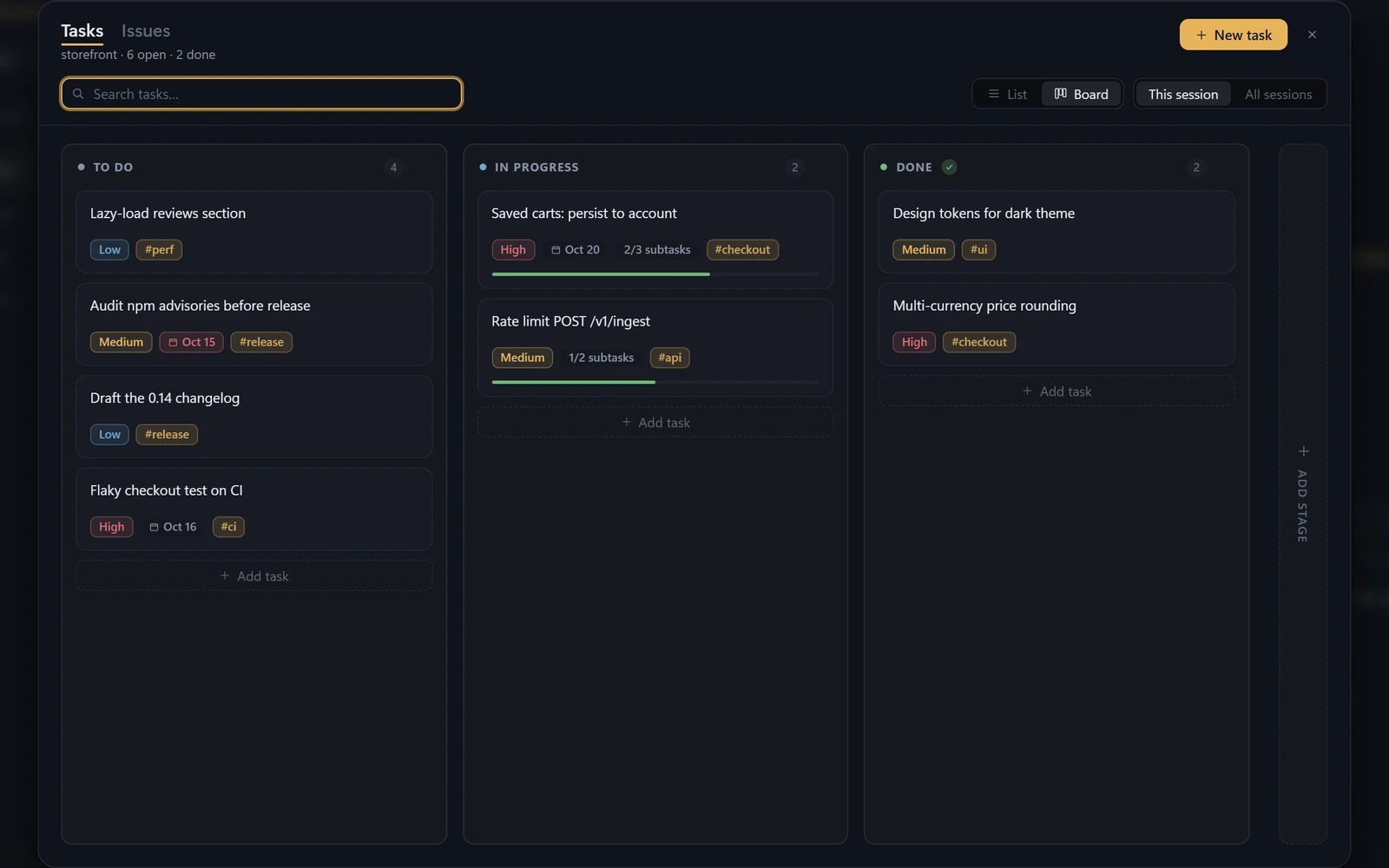Add task to the In Progress column
1389x868 pixels.
[655, 423]
